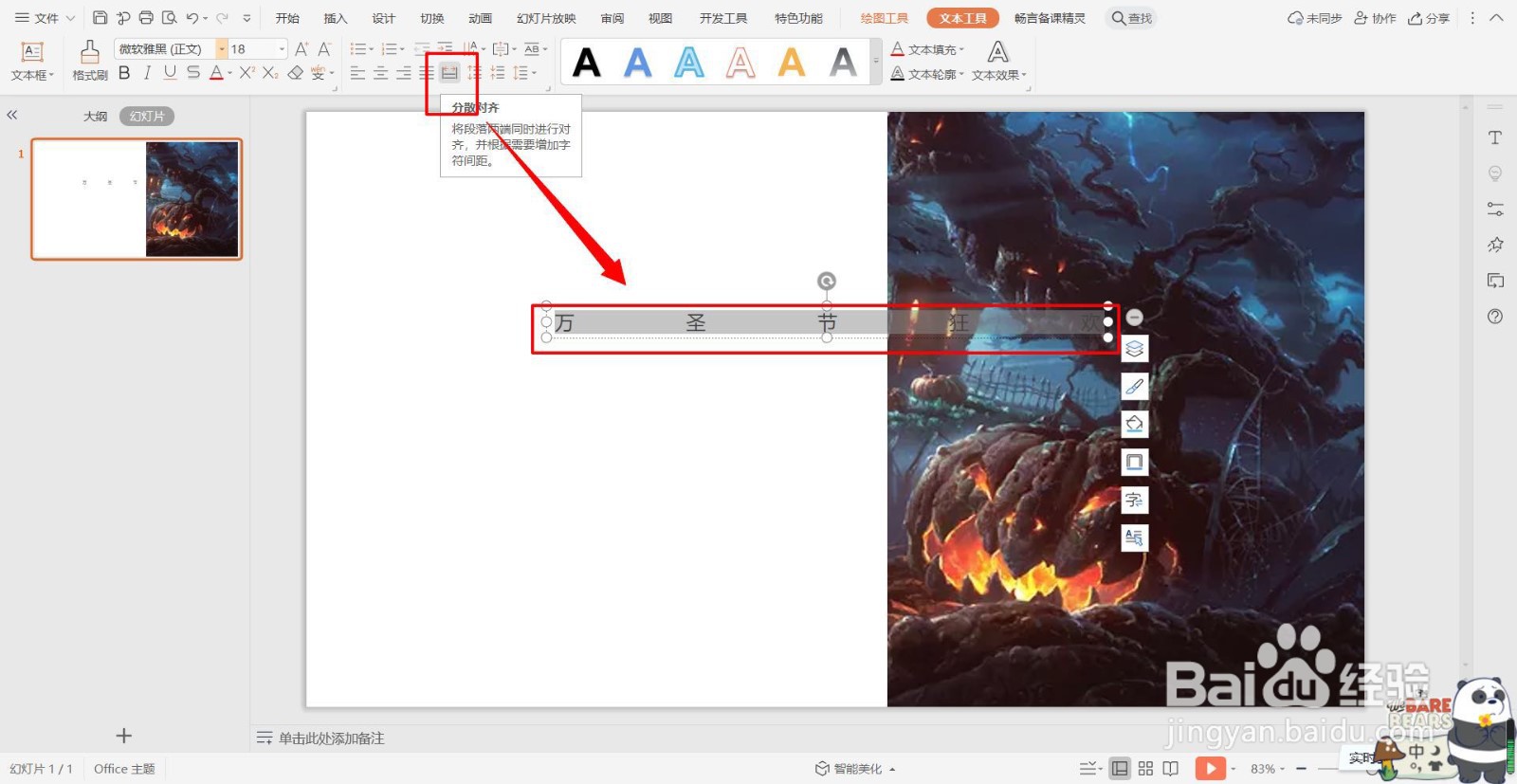The width and height of the screenshot is (1517, 784).
Task: Click zoom out minus on zoom slider
Action: [x=1302, y=769]
